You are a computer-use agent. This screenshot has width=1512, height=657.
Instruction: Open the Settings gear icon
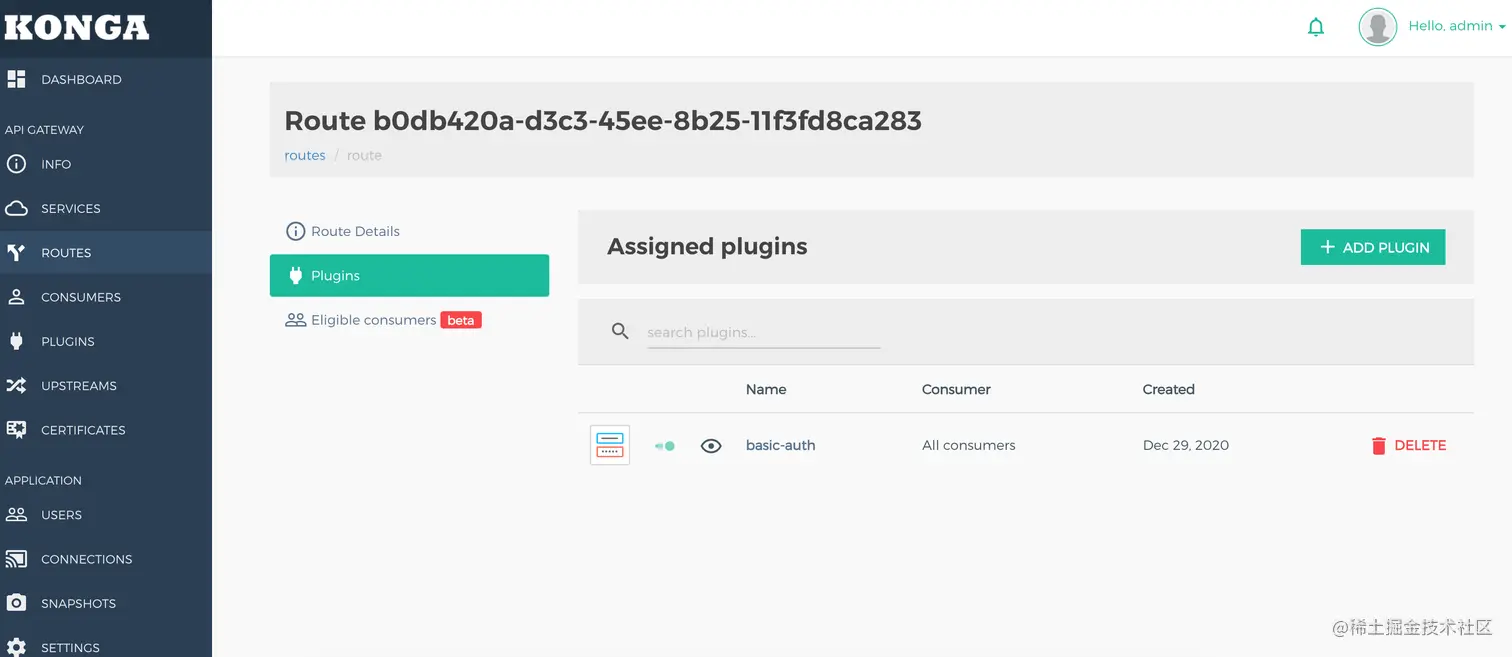click(x=16, y=647)
